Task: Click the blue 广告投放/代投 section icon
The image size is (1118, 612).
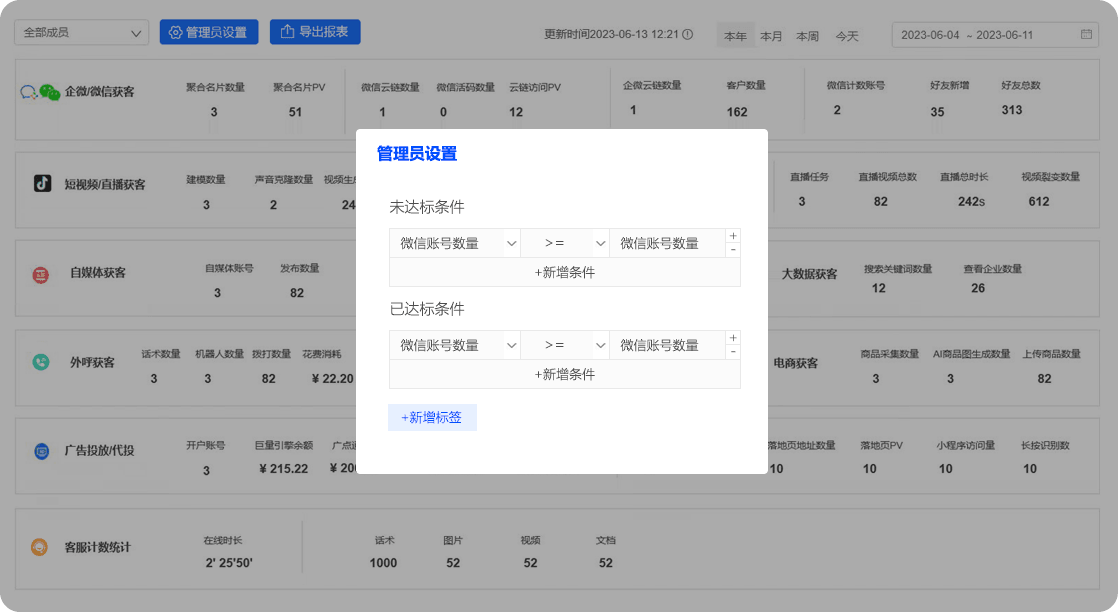Action: pyautogui.click(x=41, y=451)
